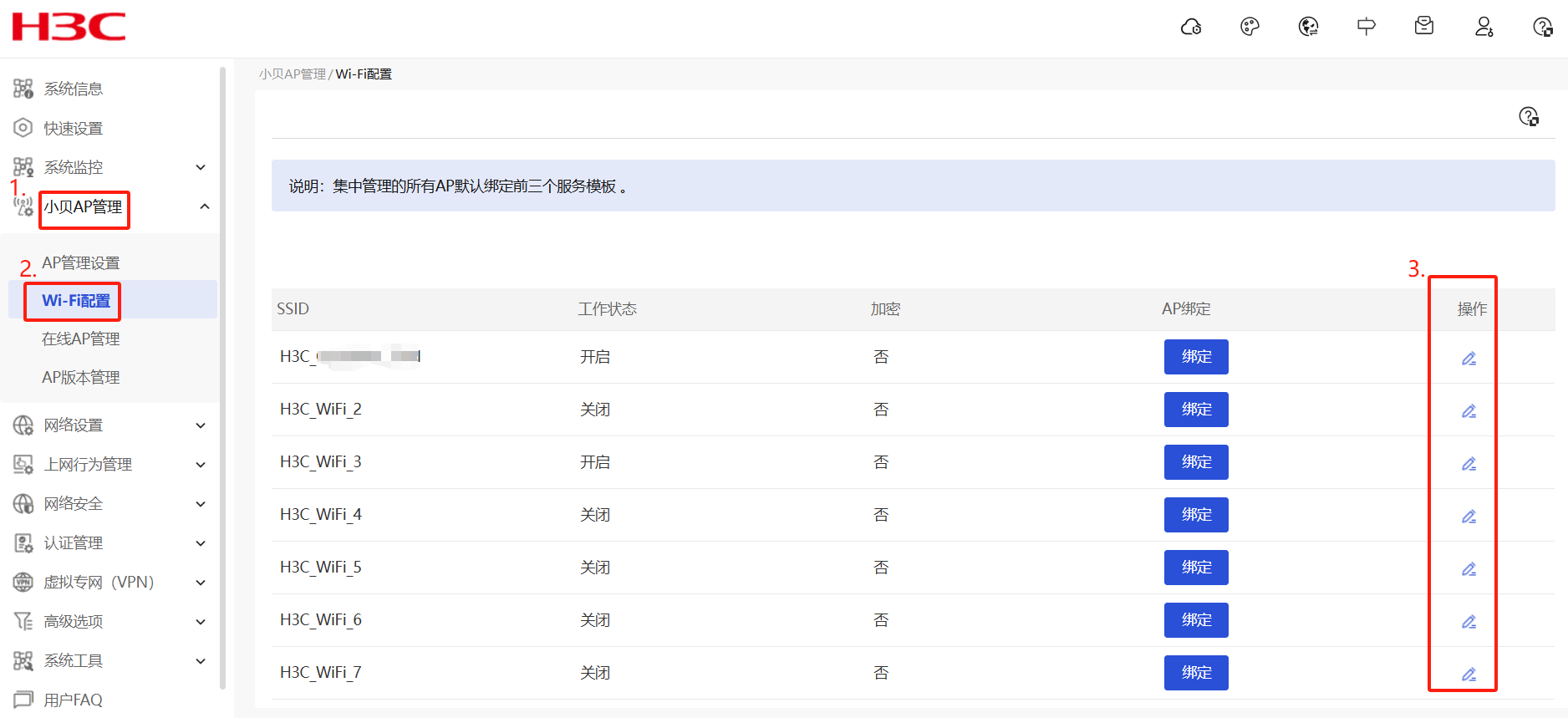
Task: Open the mailbox message icon in header
Action: [1424, 27]
